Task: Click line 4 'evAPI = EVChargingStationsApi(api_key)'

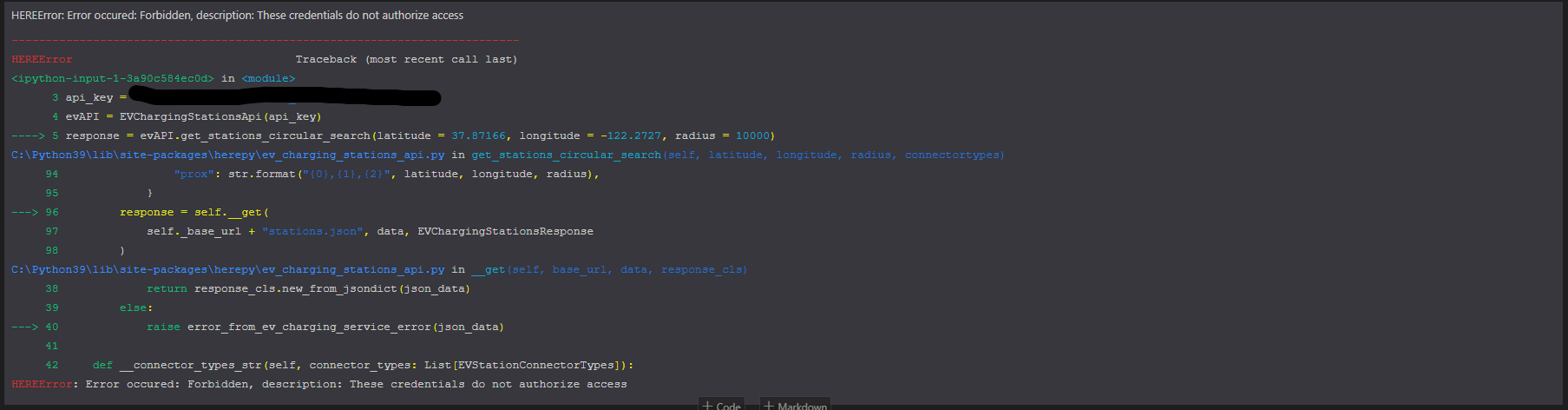Action: (194, 116)
